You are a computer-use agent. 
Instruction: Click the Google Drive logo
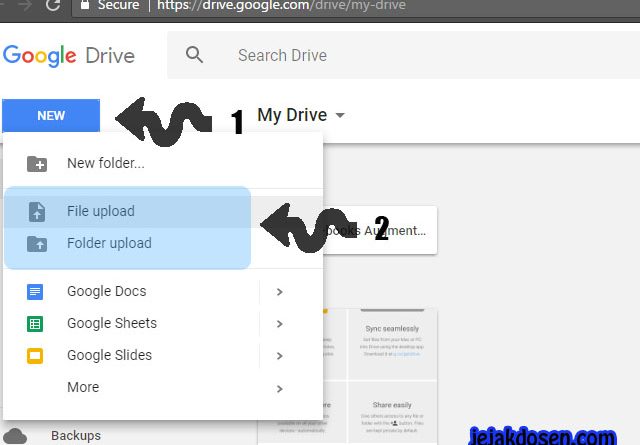pyautogui.click(x=69, y=56)
